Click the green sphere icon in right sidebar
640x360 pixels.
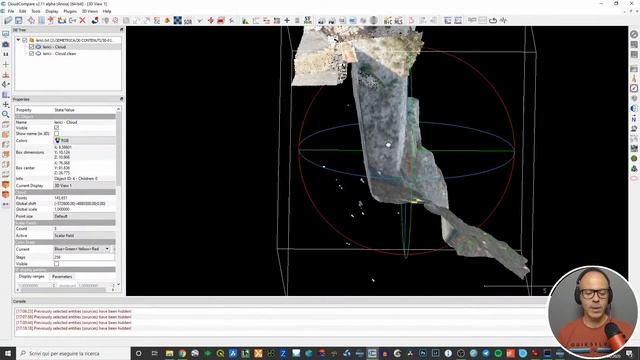(x=634, y=158)
